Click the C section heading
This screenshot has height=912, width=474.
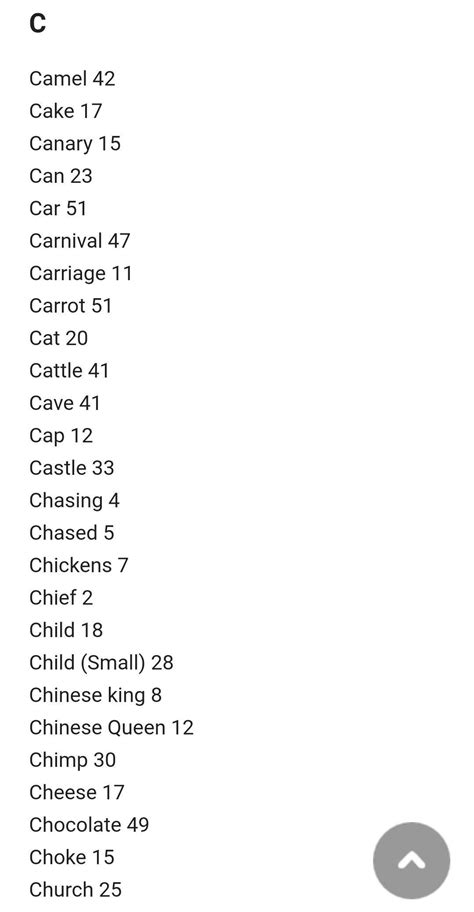click(37, 24)
